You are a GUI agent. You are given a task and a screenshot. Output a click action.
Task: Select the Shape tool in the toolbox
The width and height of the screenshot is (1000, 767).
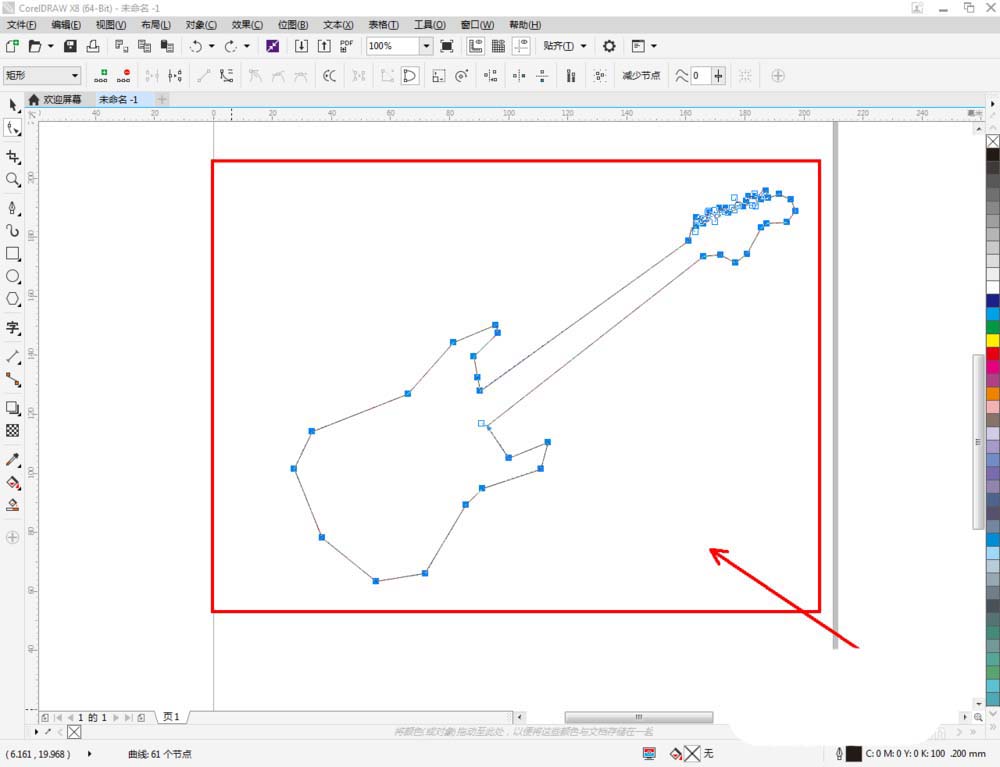coord(13,128)
